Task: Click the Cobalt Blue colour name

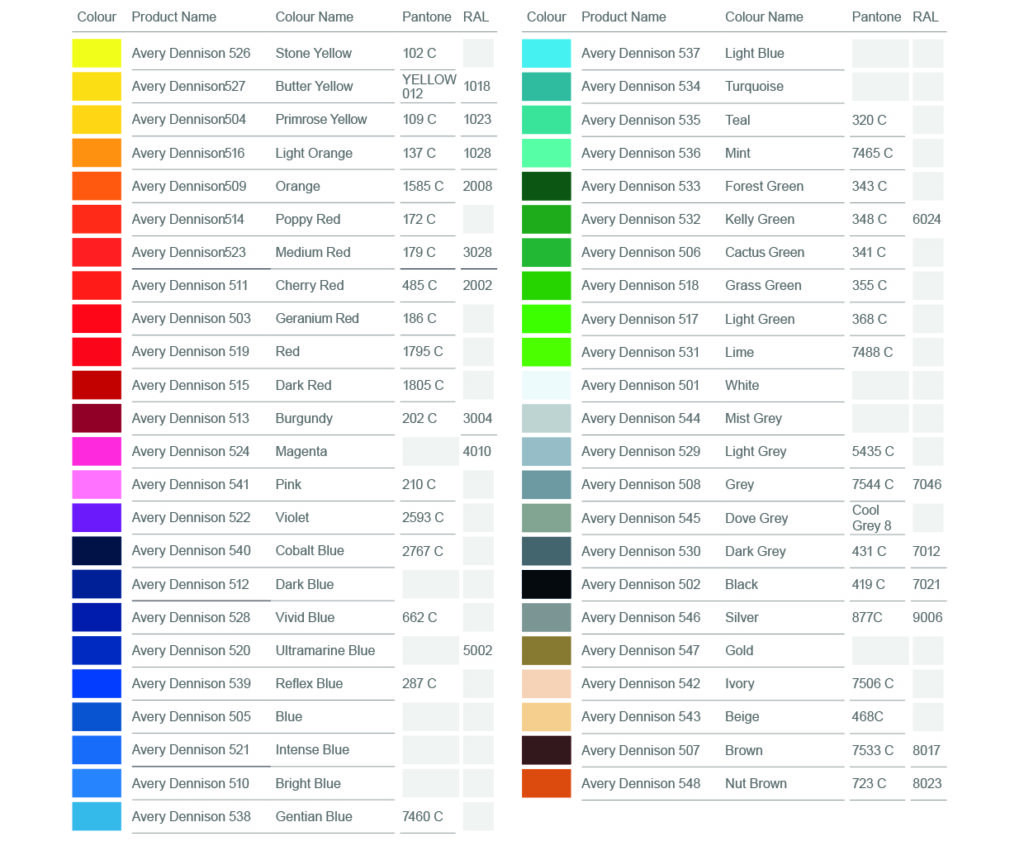Action: (x=309, y=551)
